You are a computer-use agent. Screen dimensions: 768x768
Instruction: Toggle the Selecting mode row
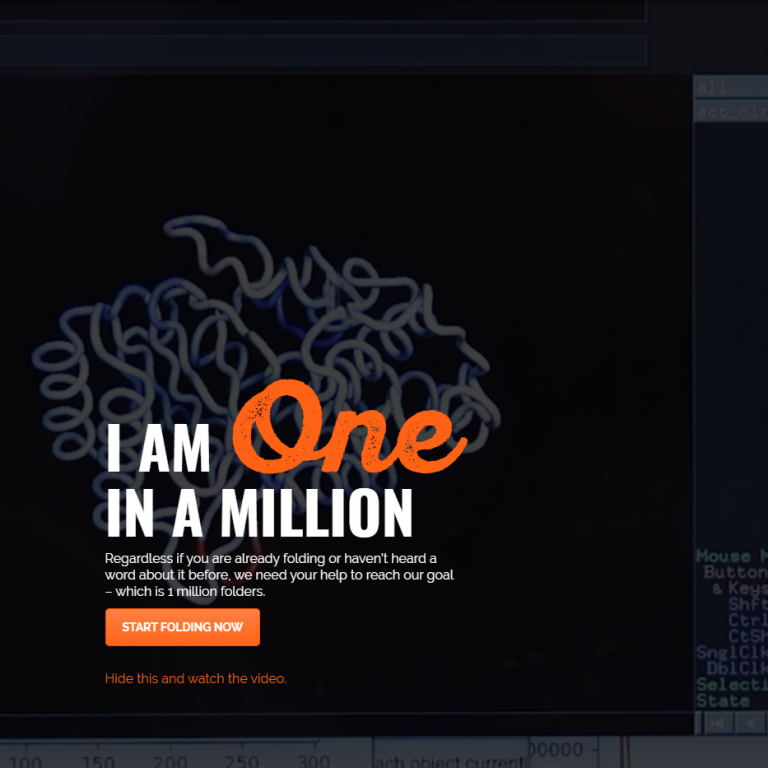tap(732, 684)
